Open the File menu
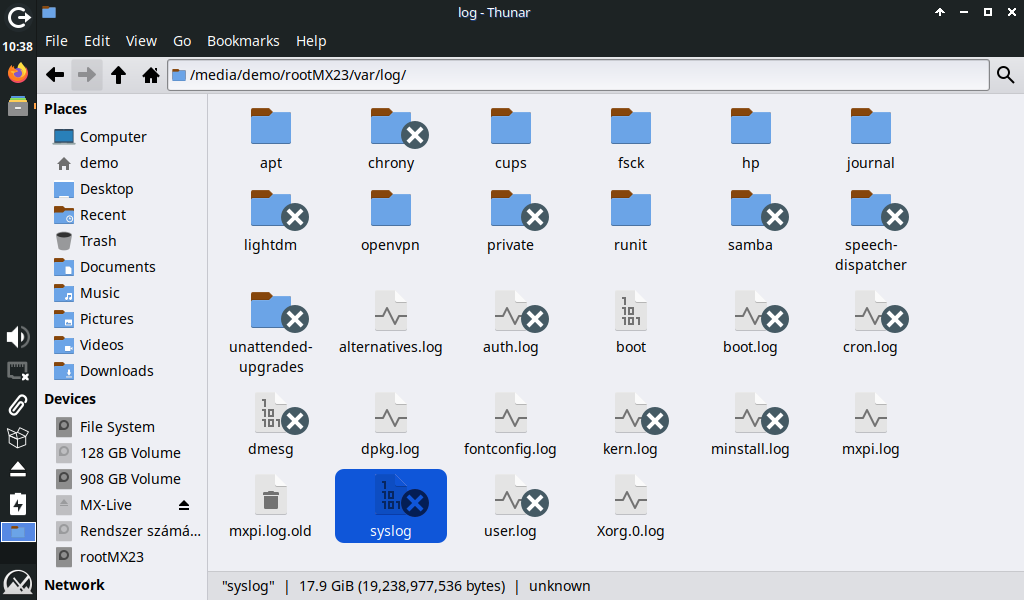Image resolution: width=1024 pixels, height=600 pixels. 57,41
